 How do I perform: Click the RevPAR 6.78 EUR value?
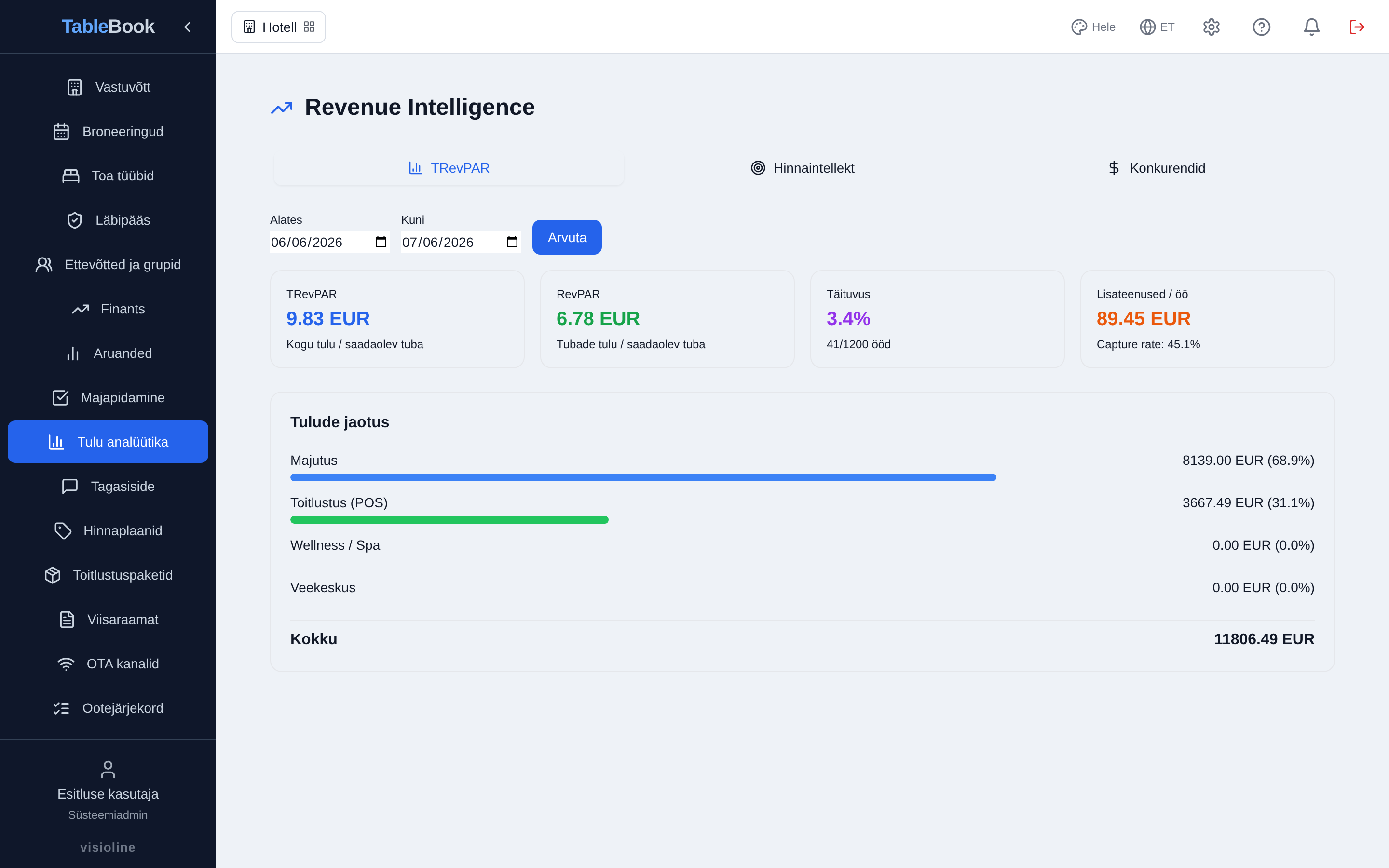point(598,319)
